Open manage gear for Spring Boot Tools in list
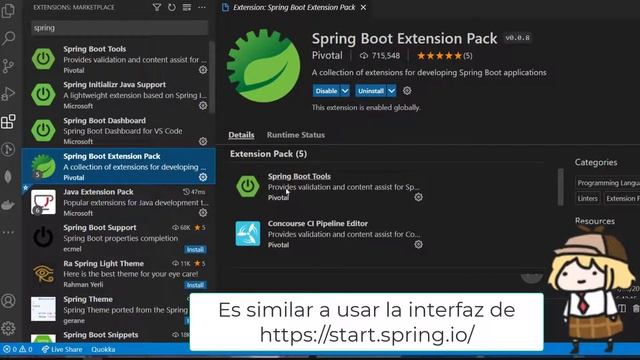640x360 pixels. 203,70
